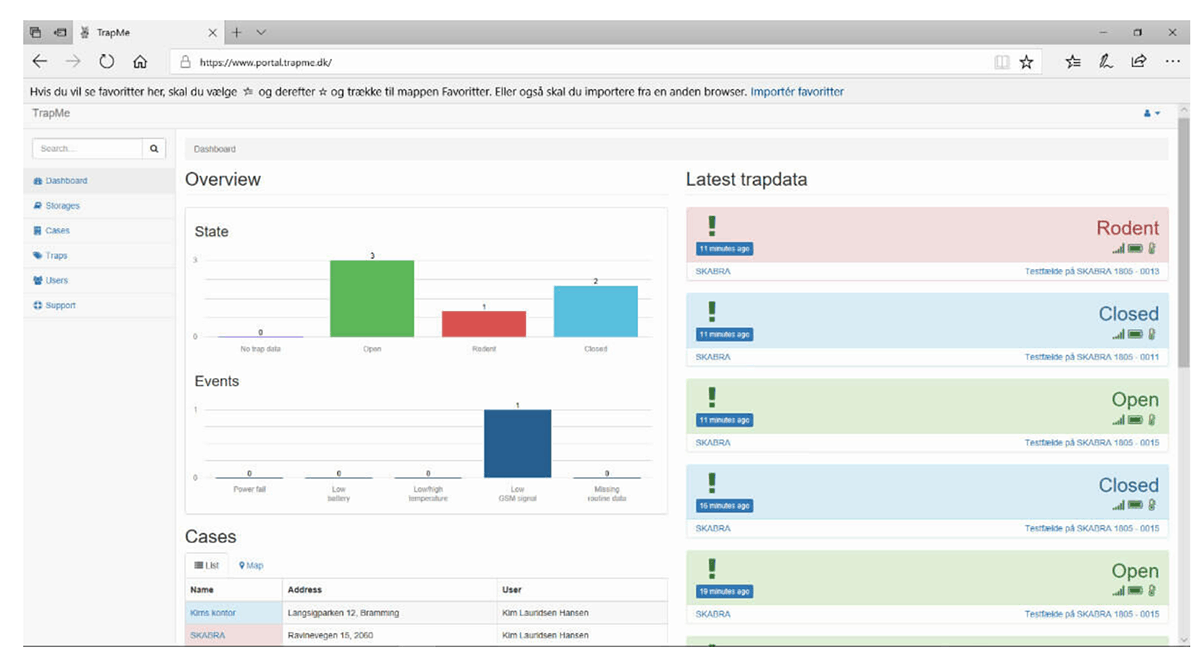Refresh the page using browser reload icon

click(x=107, y=62)
